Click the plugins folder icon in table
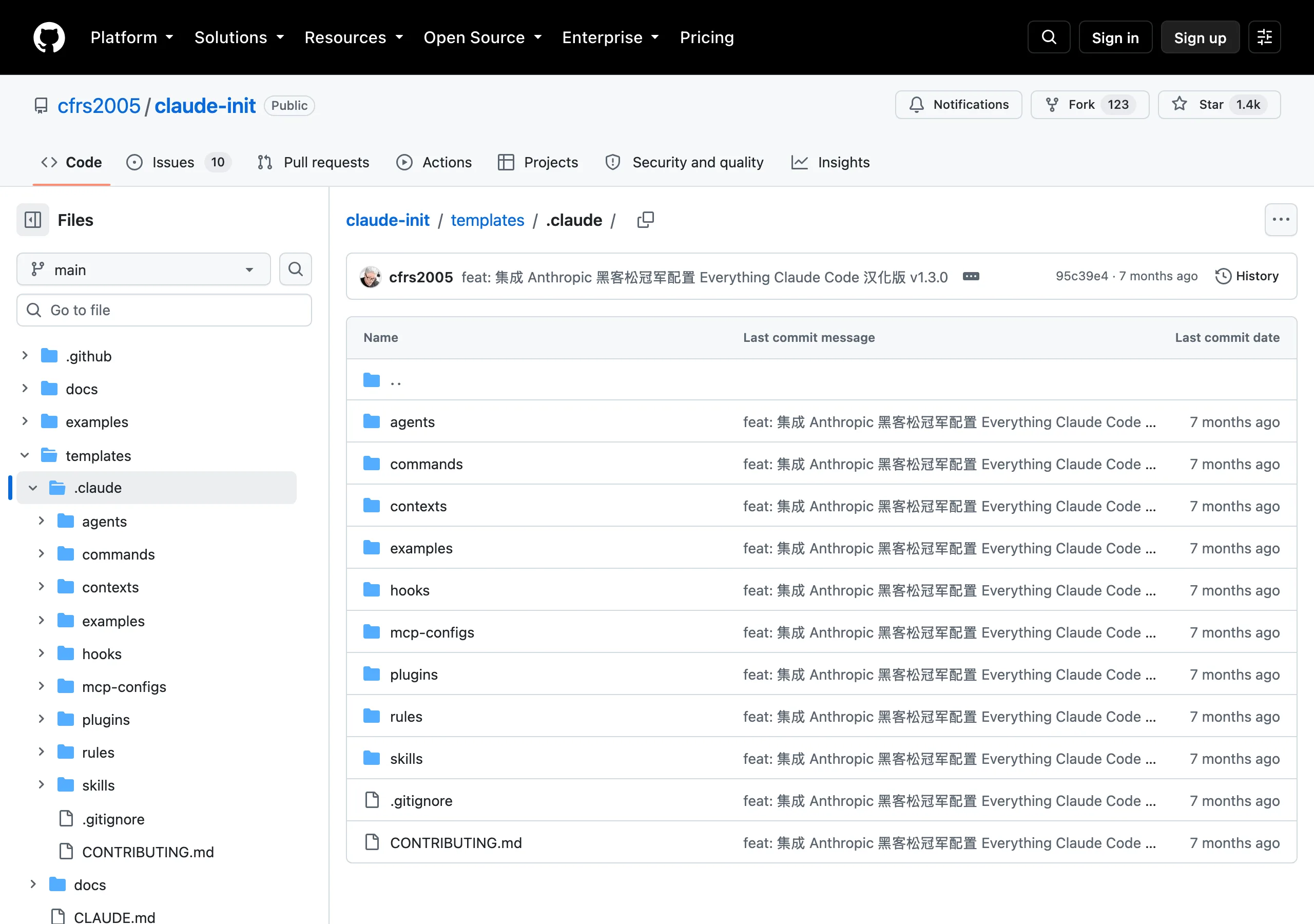The image size is (1314, 924). [x=372, y=675]
